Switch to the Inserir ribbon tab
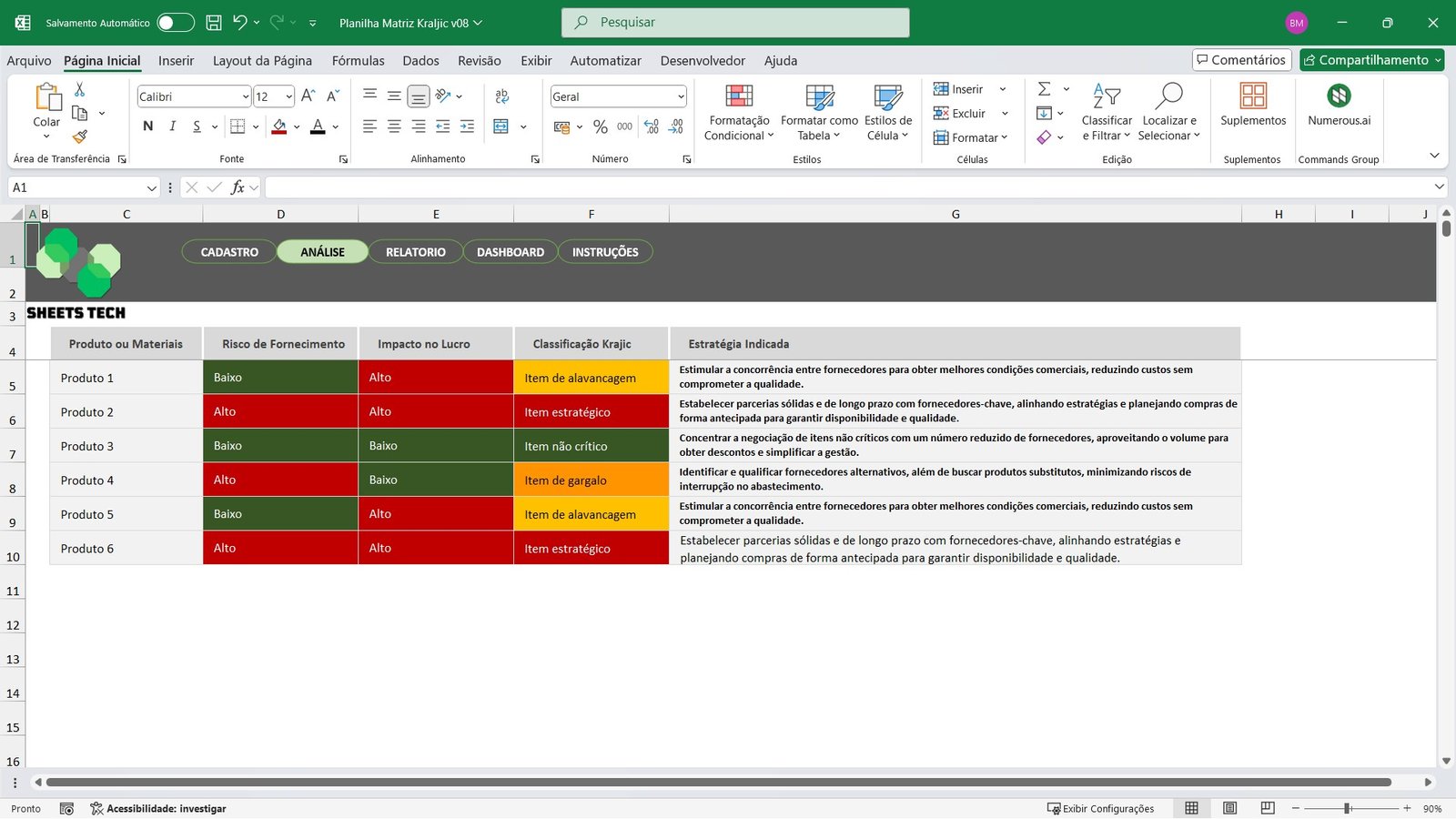 (x=176, y=60)
